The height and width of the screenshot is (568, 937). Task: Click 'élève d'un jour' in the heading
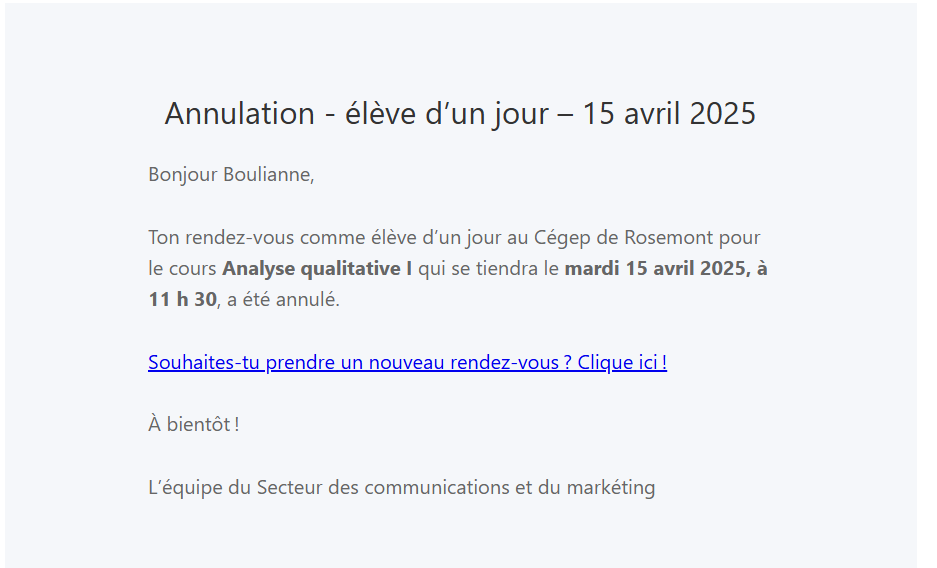(446, 114)
